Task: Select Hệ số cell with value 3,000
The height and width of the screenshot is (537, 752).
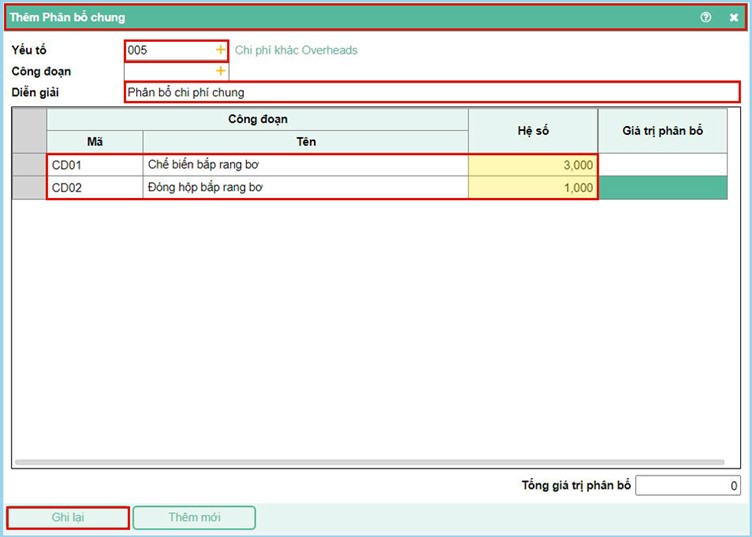Action: [x=532, y=165]
